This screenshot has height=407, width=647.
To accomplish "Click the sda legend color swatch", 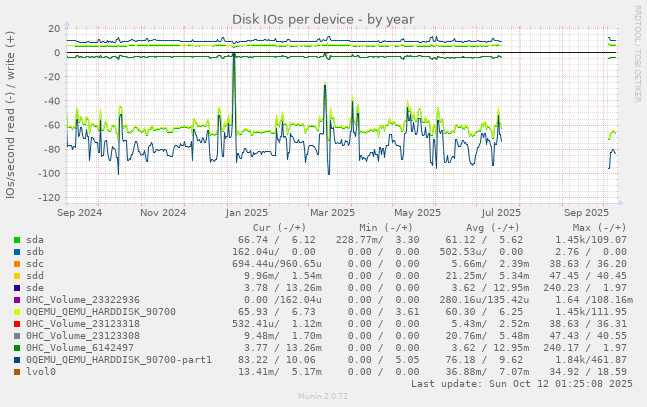I will pyautogui.click(x=17, y=240).
